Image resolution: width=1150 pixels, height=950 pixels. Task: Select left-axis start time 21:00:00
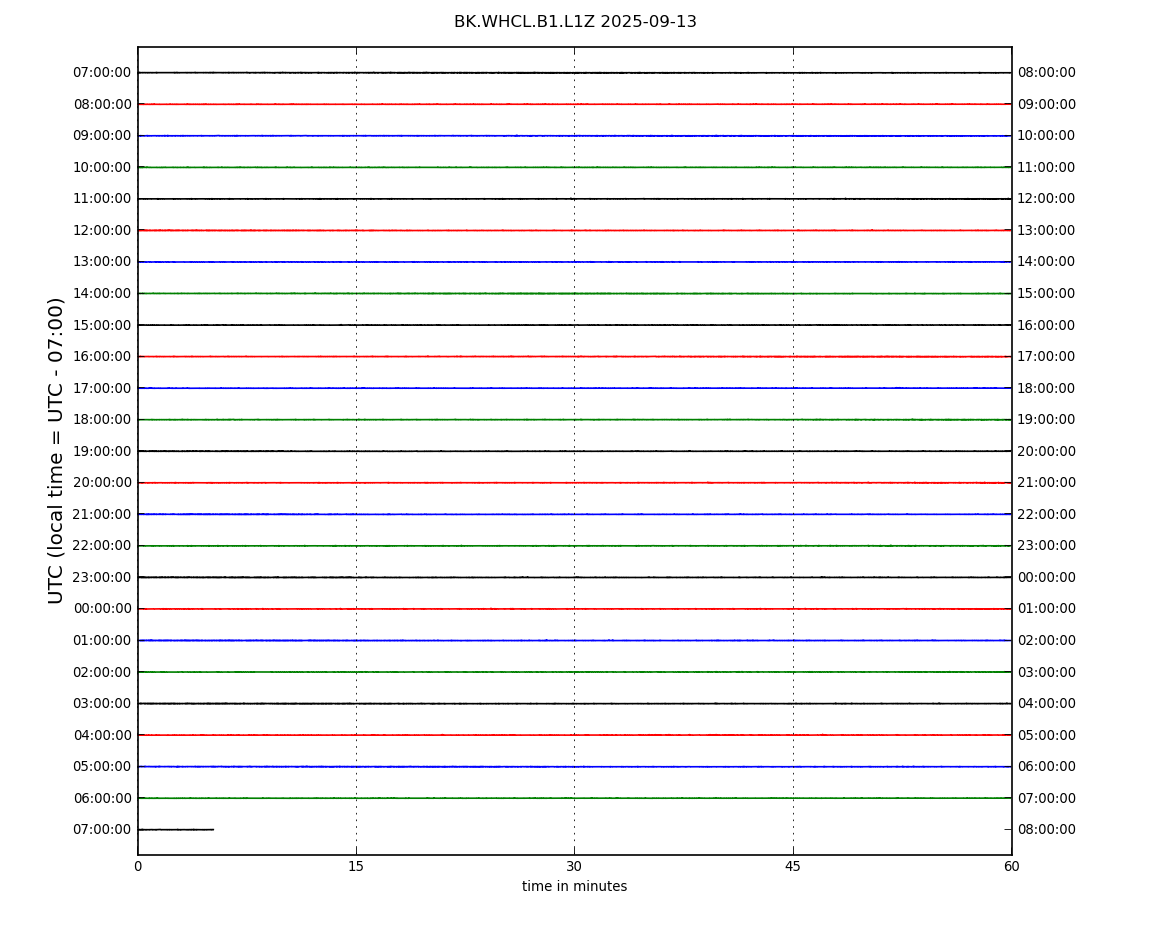point(102,514)
